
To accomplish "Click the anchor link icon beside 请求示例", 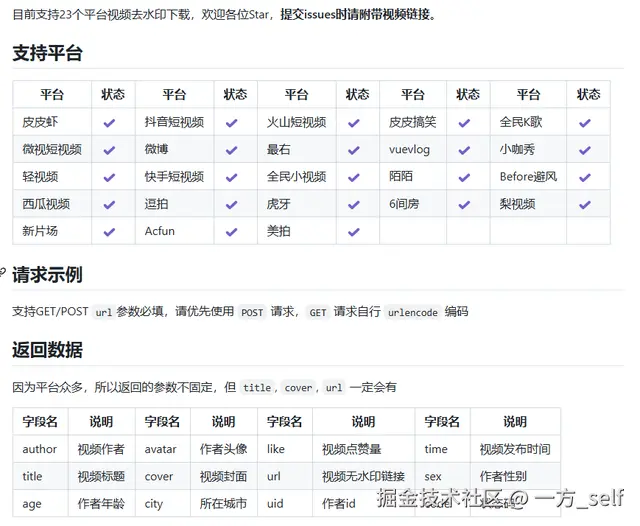I will tap(2, 272).
